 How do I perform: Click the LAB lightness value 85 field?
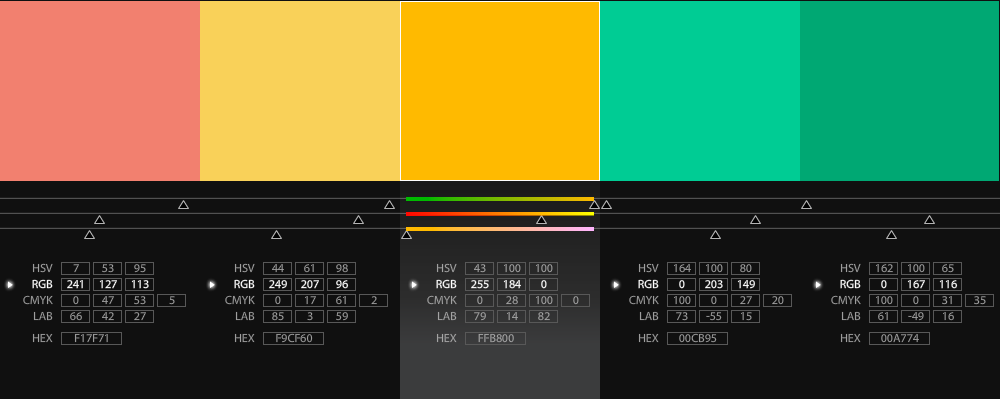[x=278, y=316]
